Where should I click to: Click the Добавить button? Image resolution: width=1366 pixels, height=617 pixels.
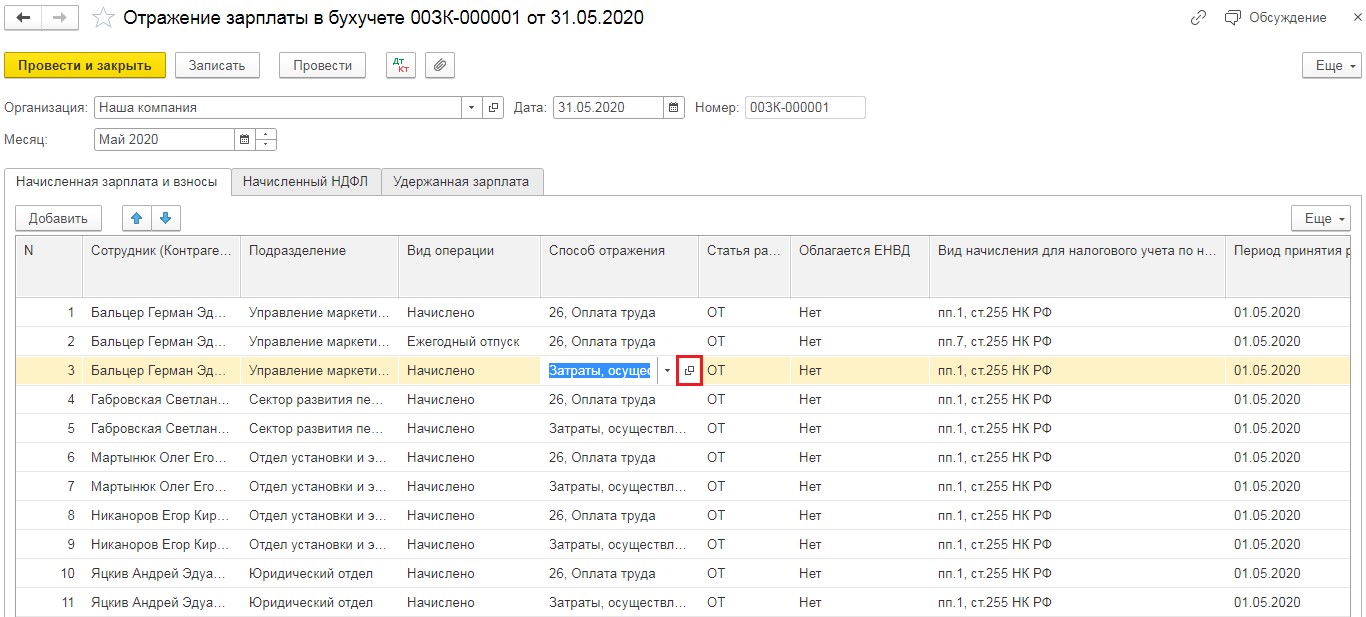(x=58, y=218)
